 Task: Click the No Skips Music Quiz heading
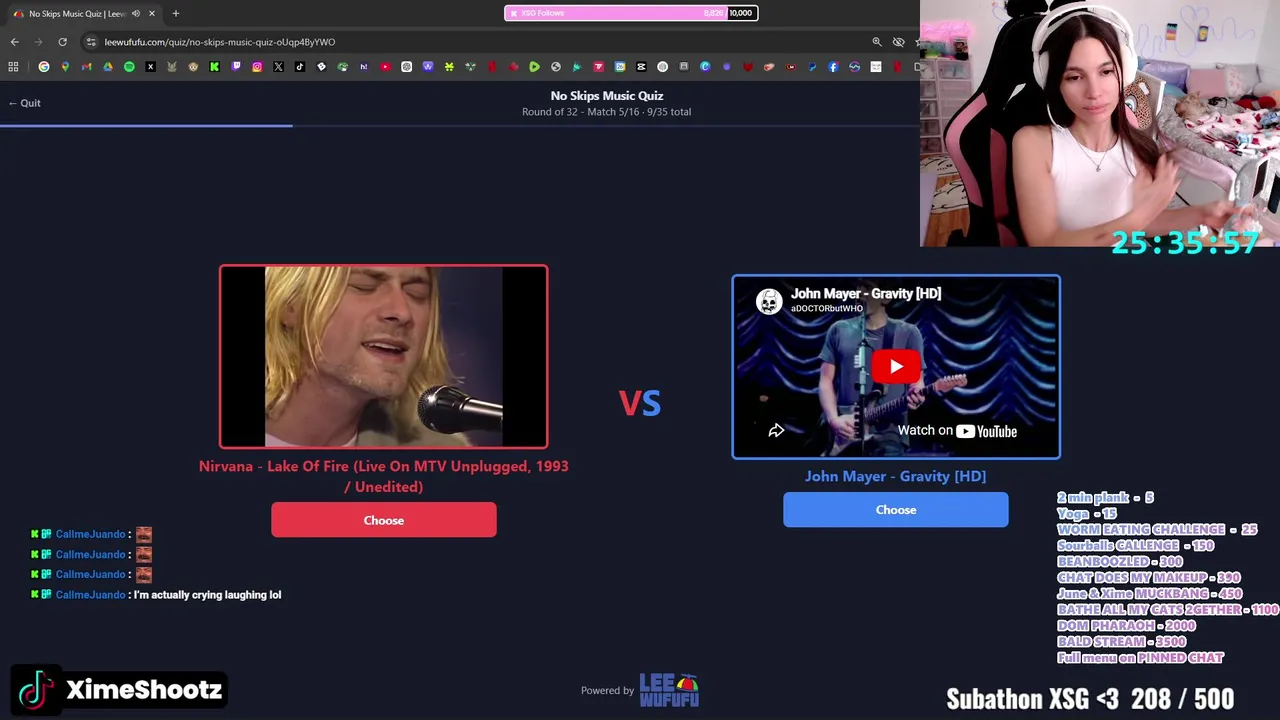[607, 96]
